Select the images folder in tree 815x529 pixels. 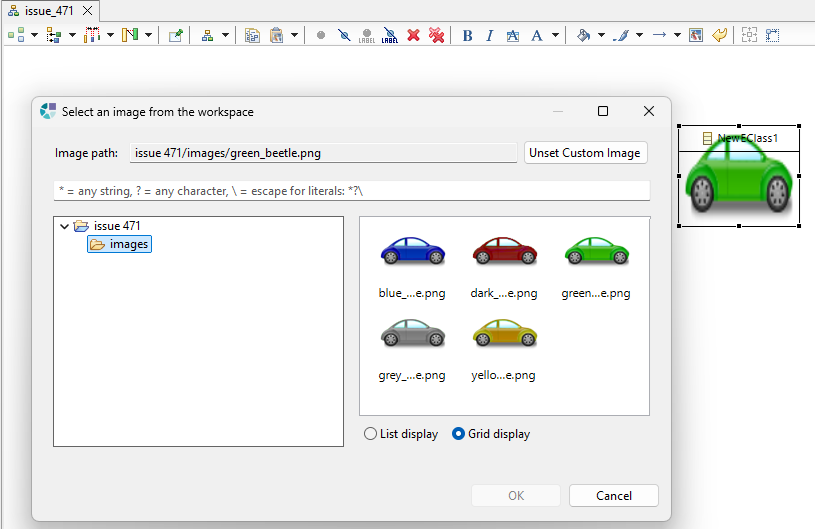pyautogui.click(x=128, y=244)
